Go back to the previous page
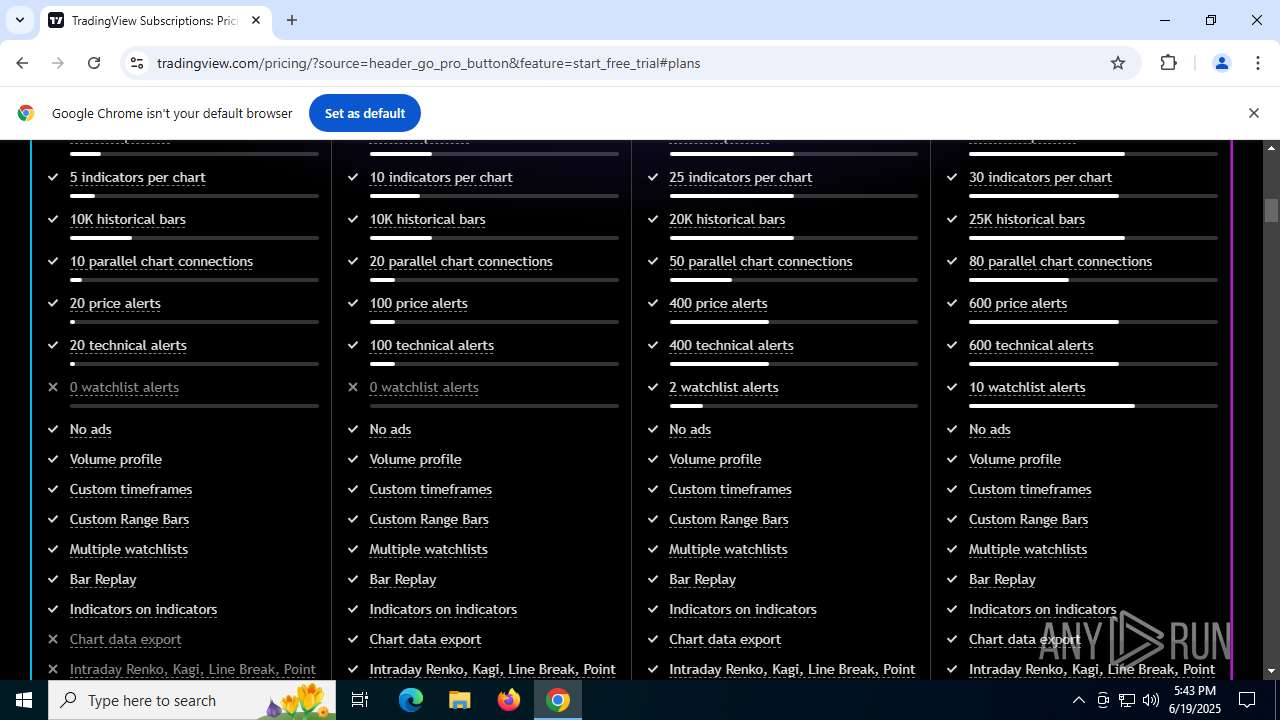The width and height of the screenshot is (1280, 720). tap(22, 63)
